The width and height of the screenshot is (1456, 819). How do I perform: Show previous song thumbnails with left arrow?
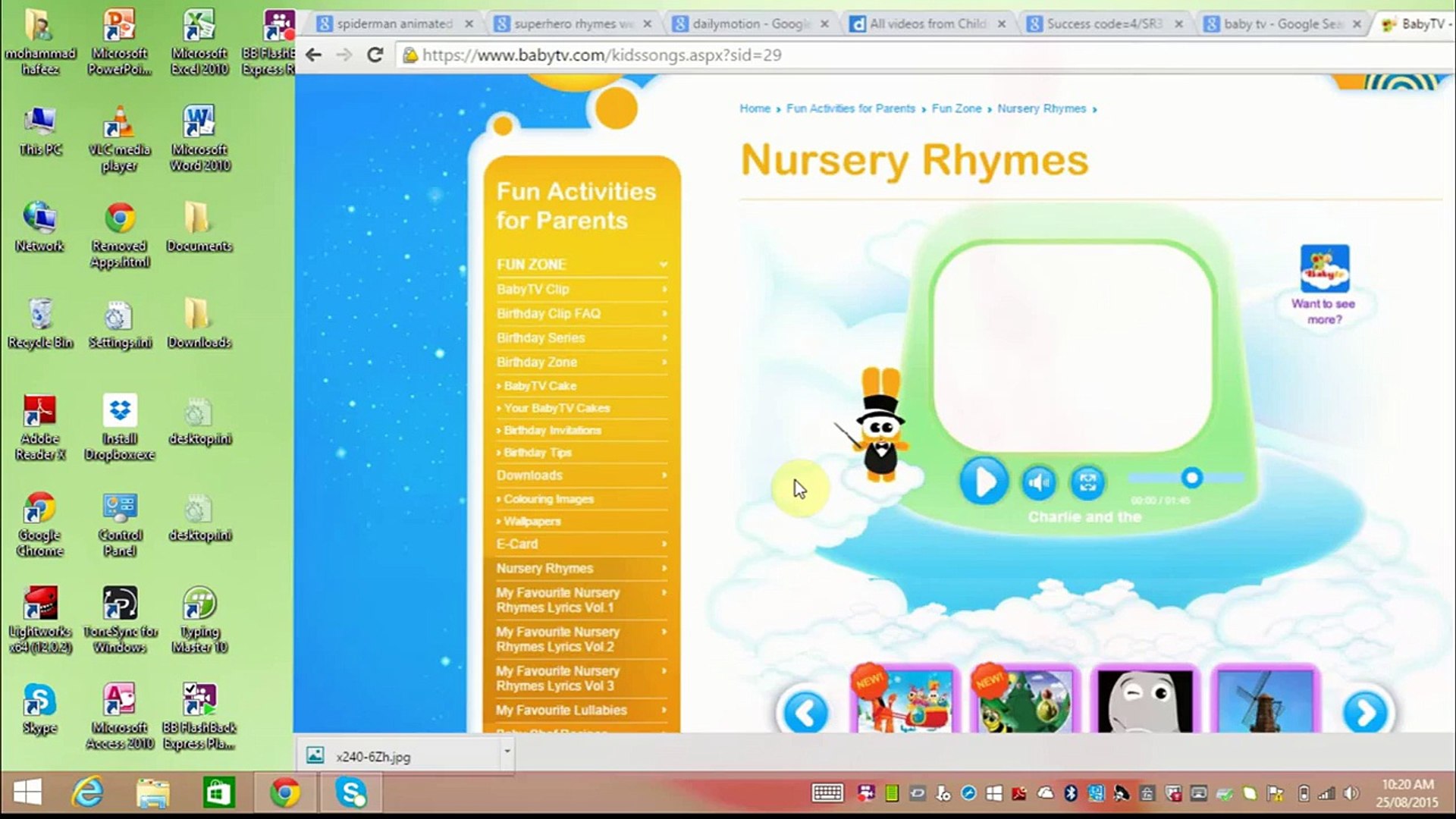click(805, 713)
